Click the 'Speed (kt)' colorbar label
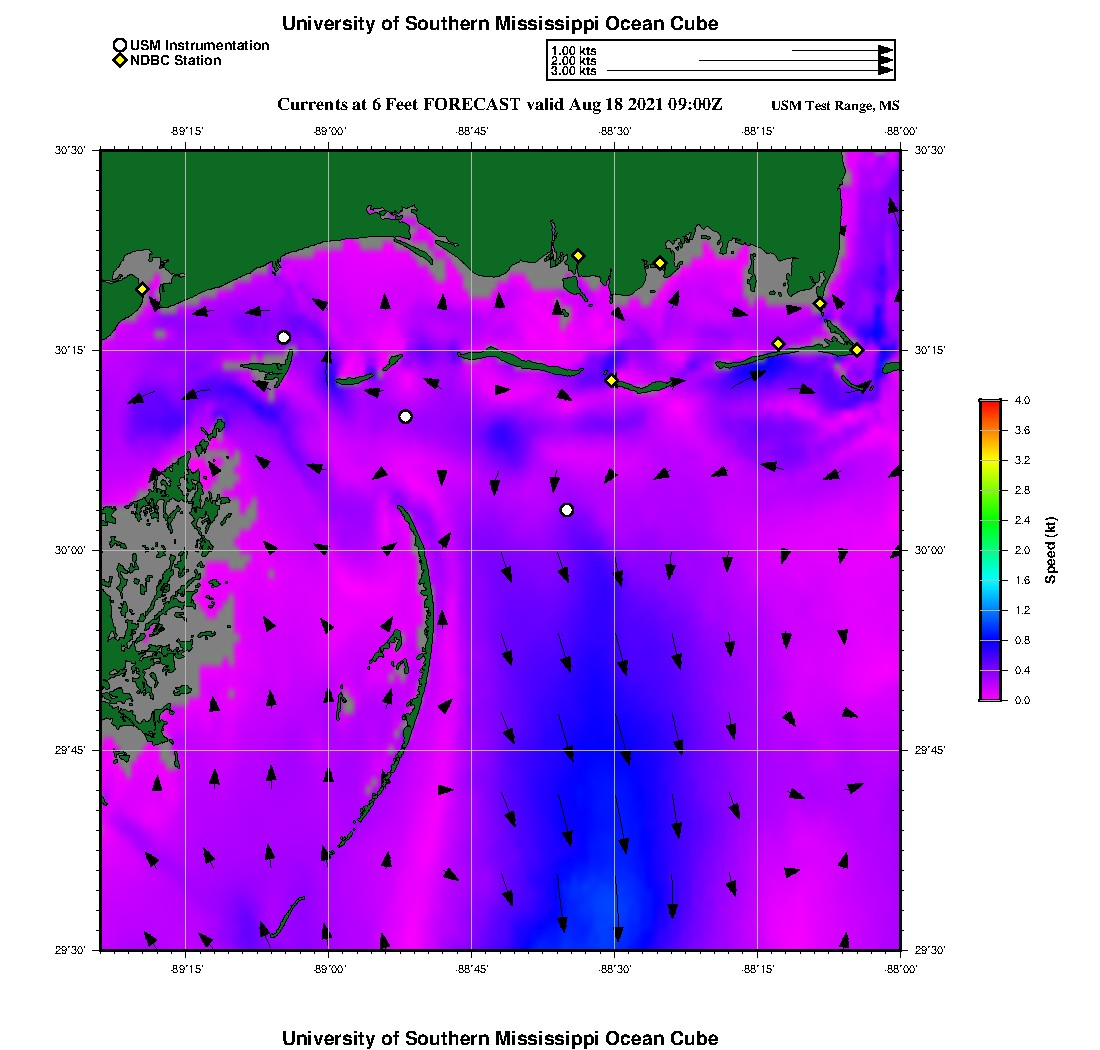This screenshot has width=1100, height=1050. tap(1050, 550)
